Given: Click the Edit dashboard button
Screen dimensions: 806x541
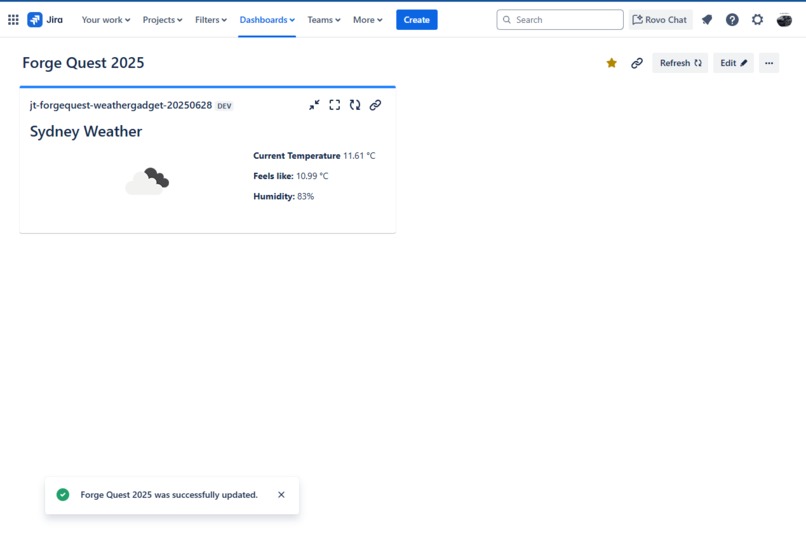Looking at the screenshot, I should click(x=733, y=63).
